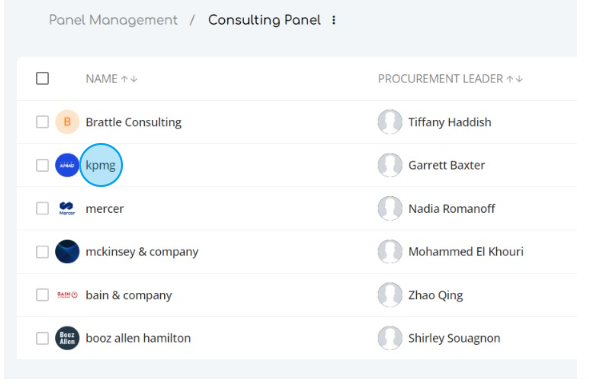The image size is (589, 386).
Task: Click the Brattle Consulting orange B avatar
Action: point(67,122)
